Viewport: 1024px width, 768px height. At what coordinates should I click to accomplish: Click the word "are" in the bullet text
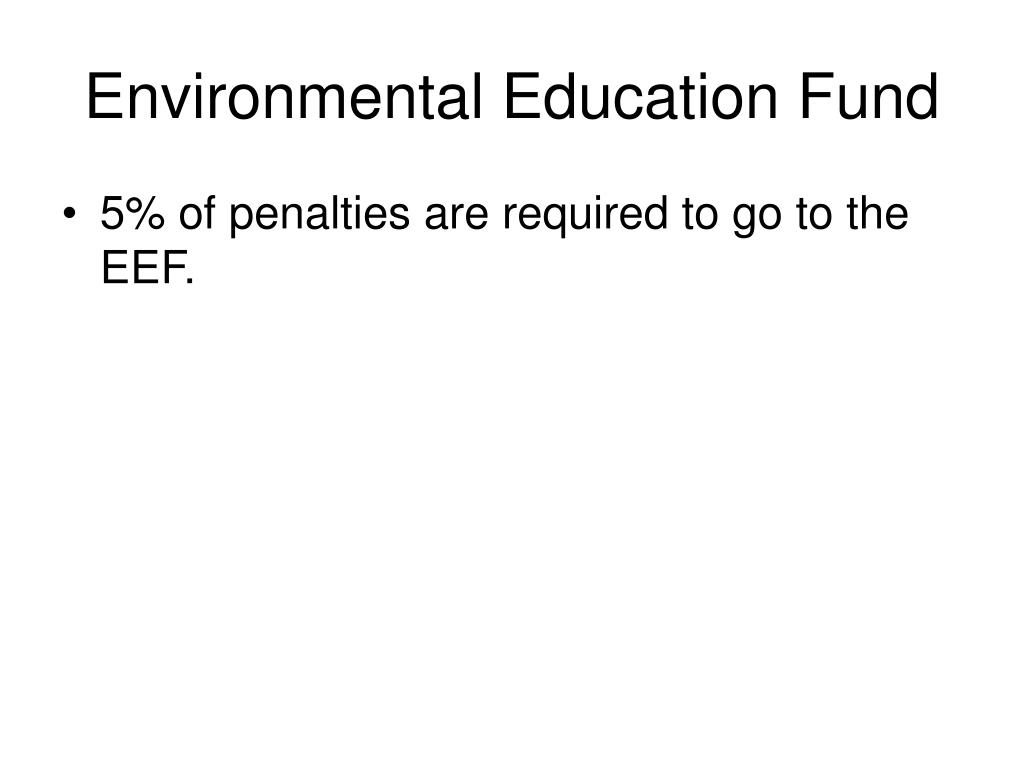tap(456, 218)
